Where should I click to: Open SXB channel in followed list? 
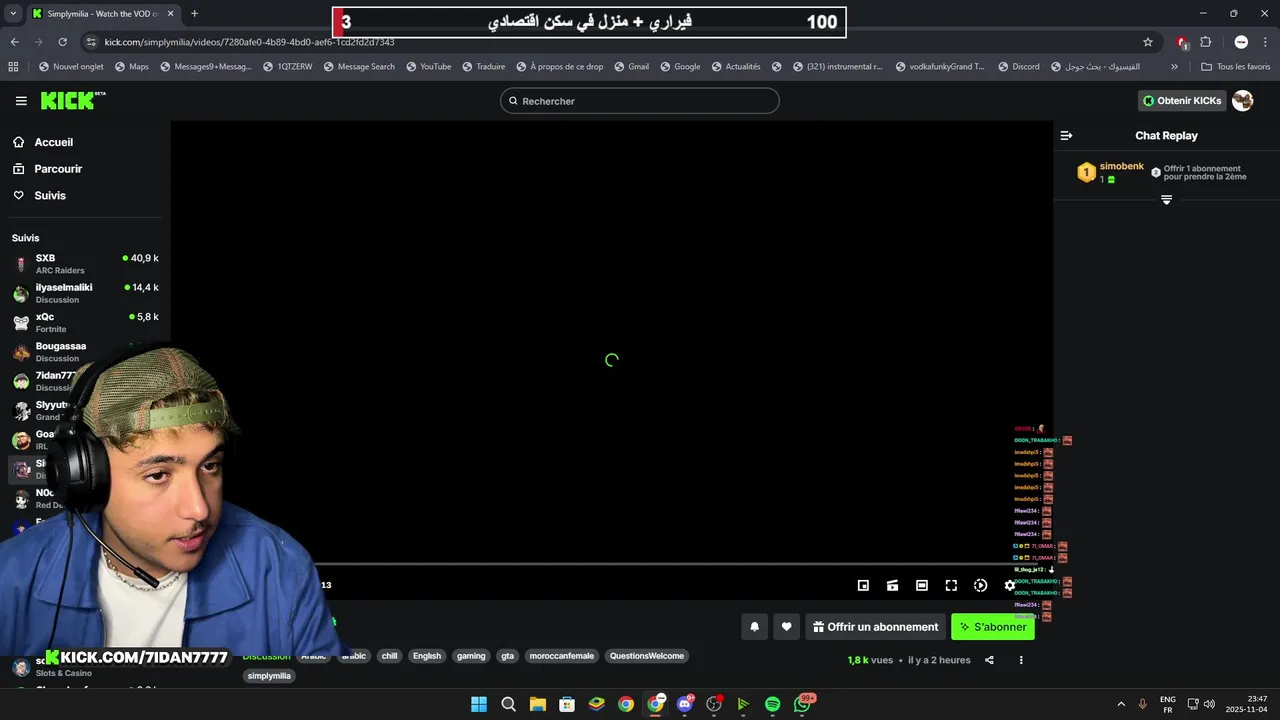pyautogui.click(x=85, y=264)
